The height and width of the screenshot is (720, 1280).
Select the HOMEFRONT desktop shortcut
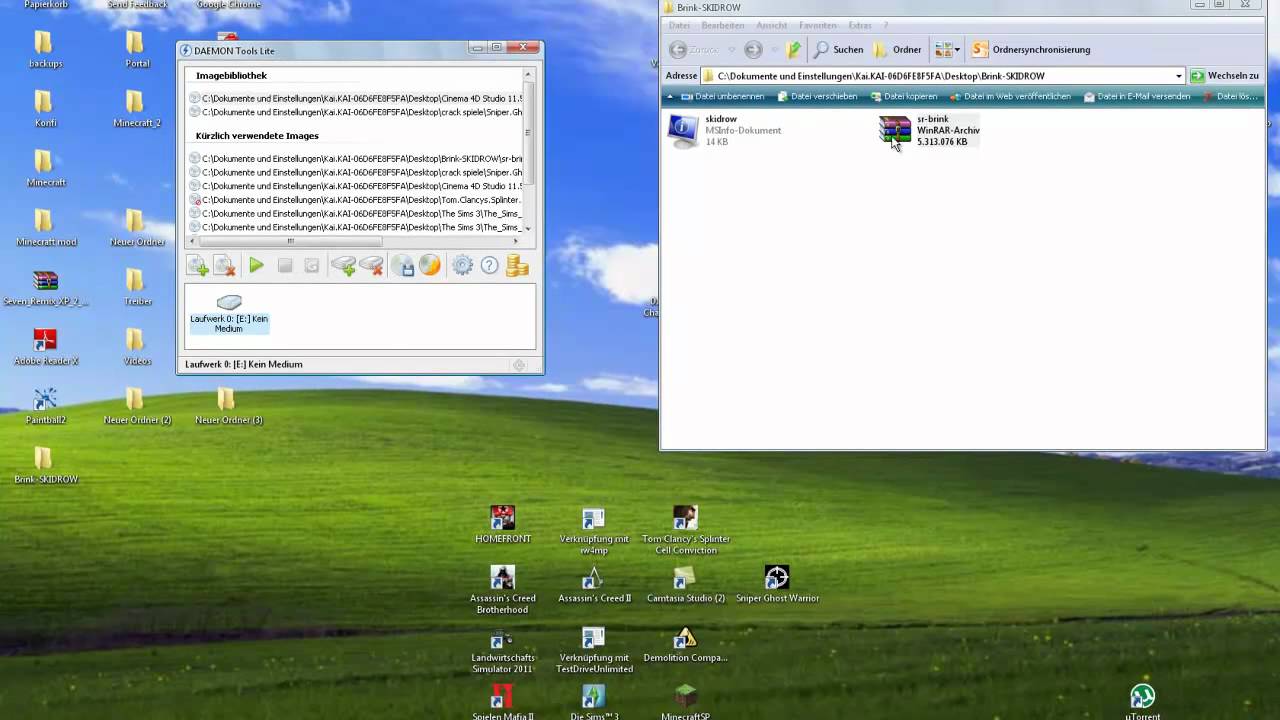coord(502,525)
